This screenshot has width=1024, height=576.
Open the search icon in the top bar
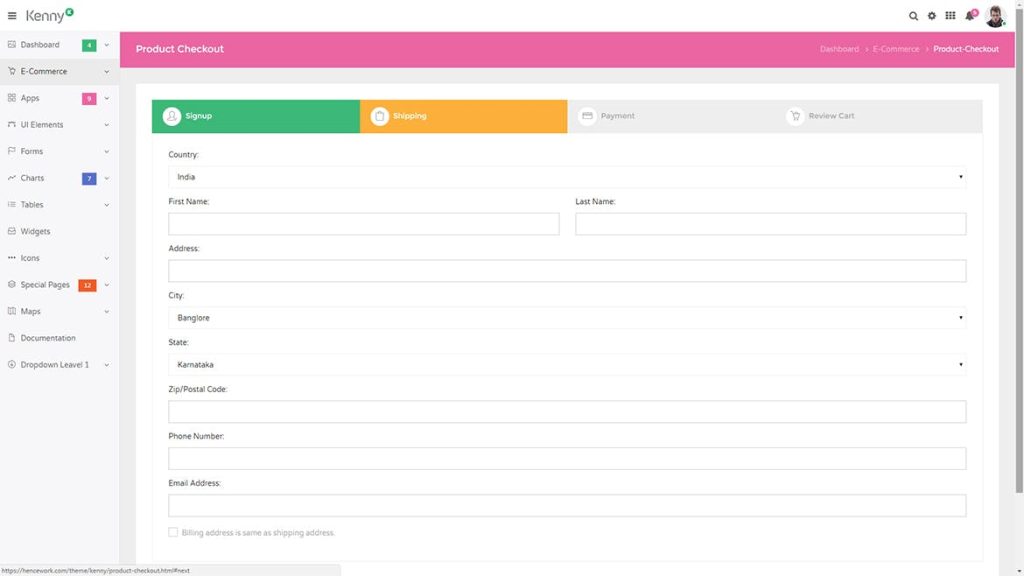912,16
